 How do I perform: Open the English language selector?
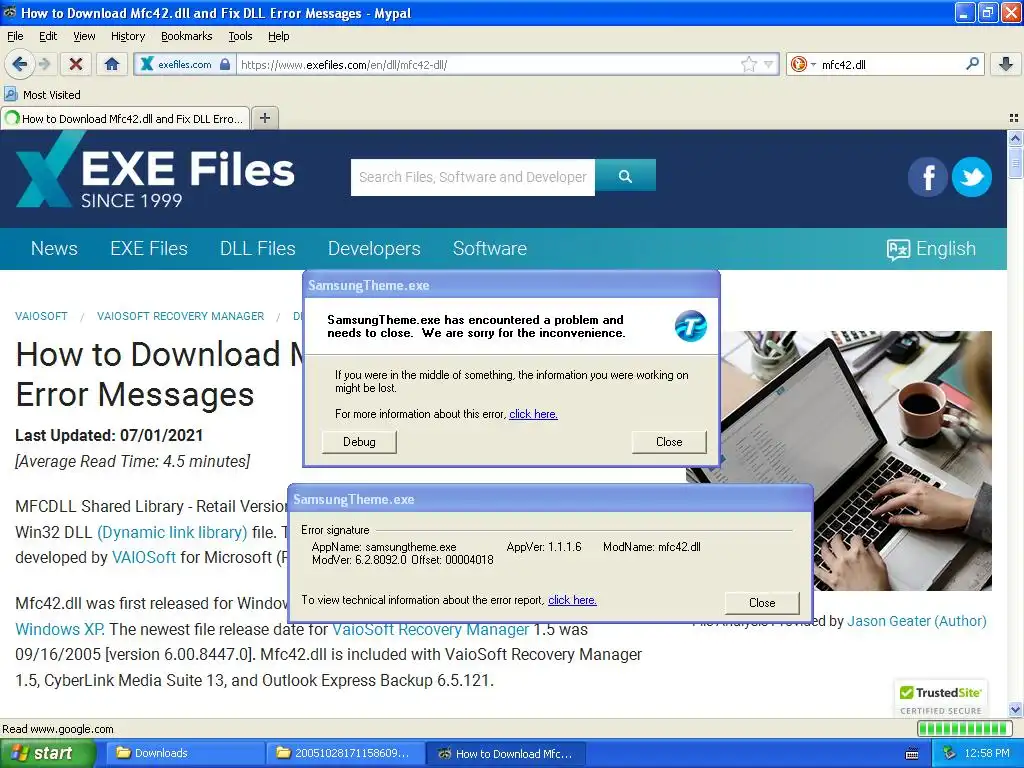[931, 248]
